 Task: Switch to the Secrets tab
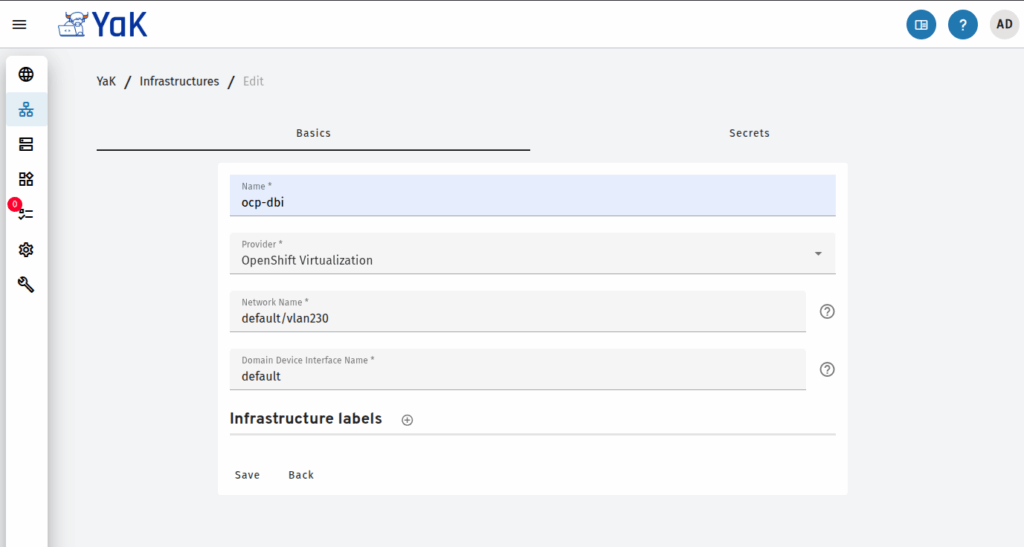(x=749, y=133)
